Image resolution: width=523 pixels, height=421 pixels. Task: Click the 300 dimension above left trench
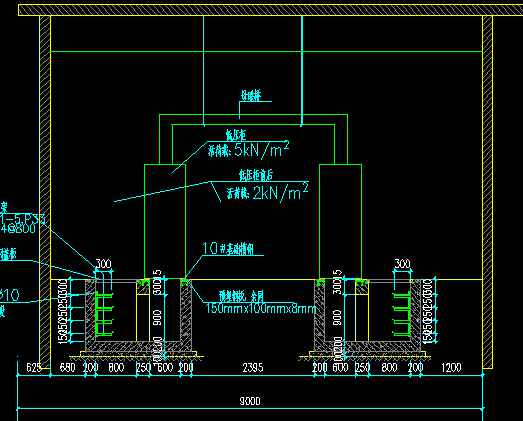[103, 264]
